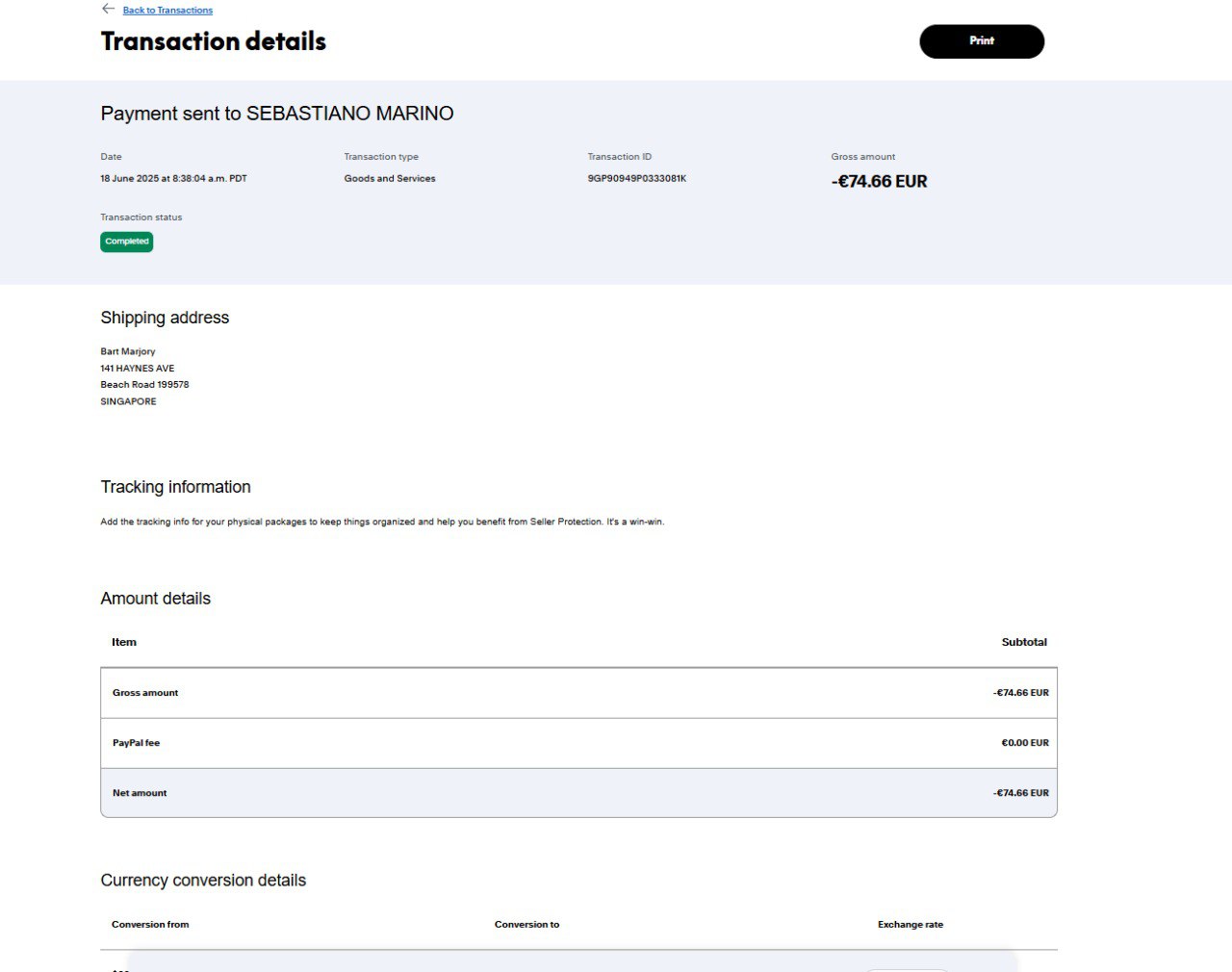Open the Back to Transactions link

pos(167,11)
